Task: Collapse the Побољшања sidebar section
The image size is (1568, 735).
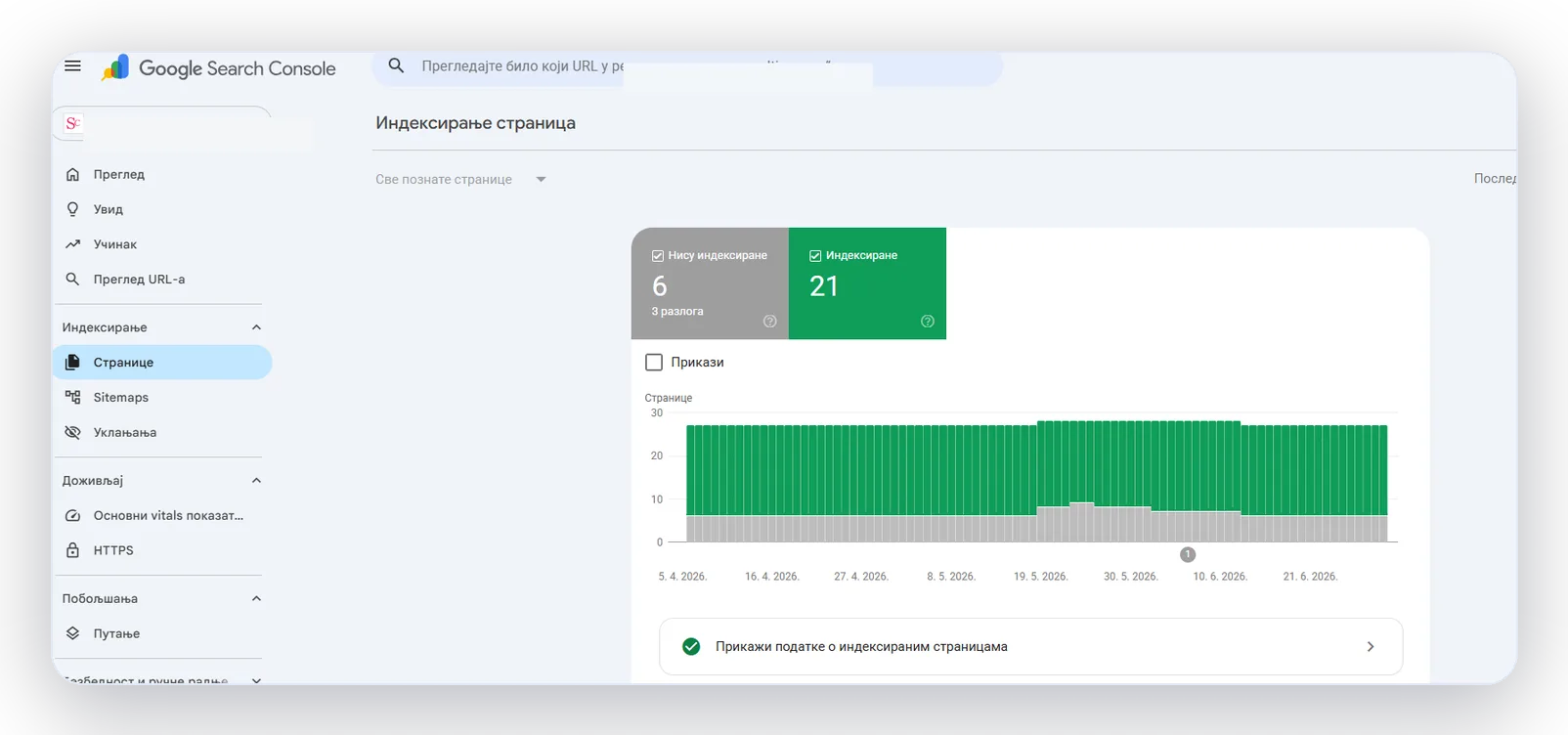Action: [x=256, y=598]
